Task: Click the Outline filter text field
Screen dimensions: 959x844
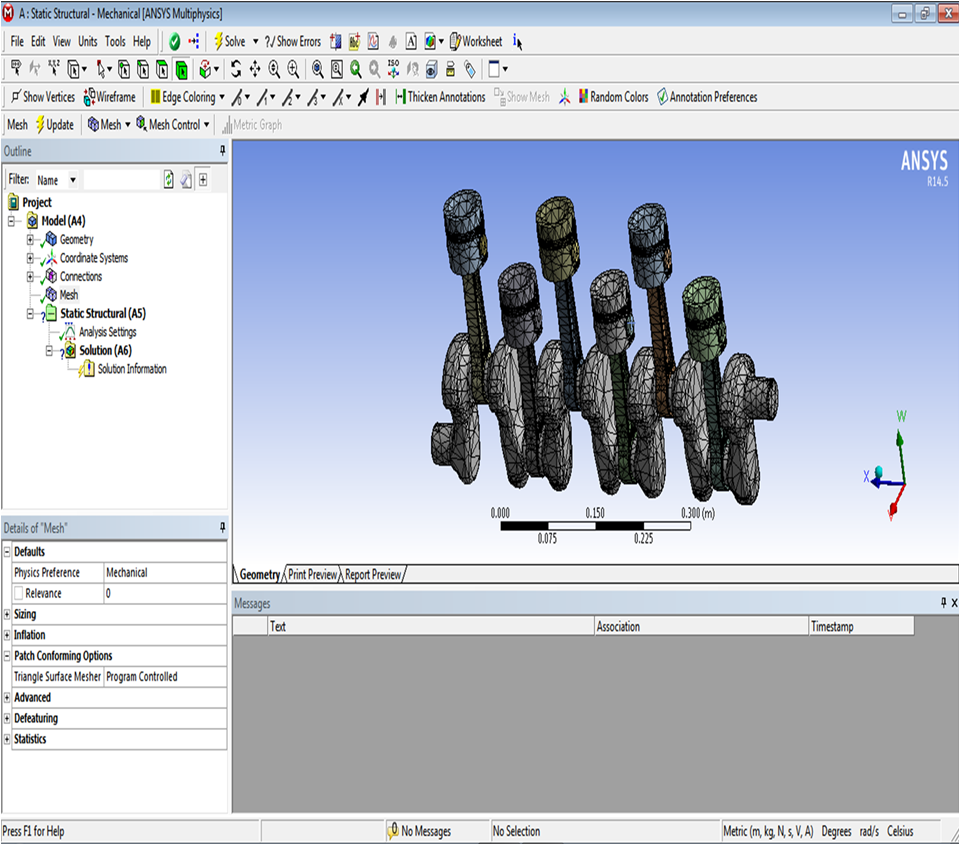Action: 121,180
